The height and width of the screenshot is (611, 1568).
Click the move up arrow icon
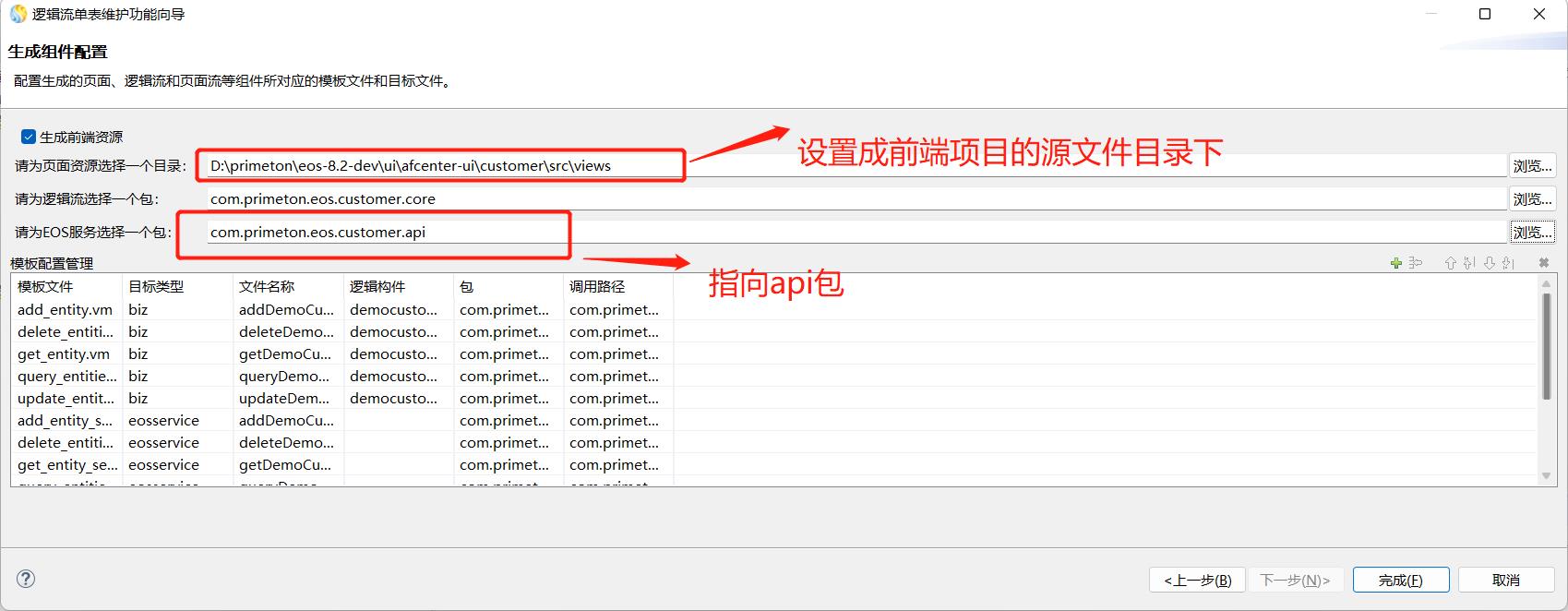pos(1450,264)
